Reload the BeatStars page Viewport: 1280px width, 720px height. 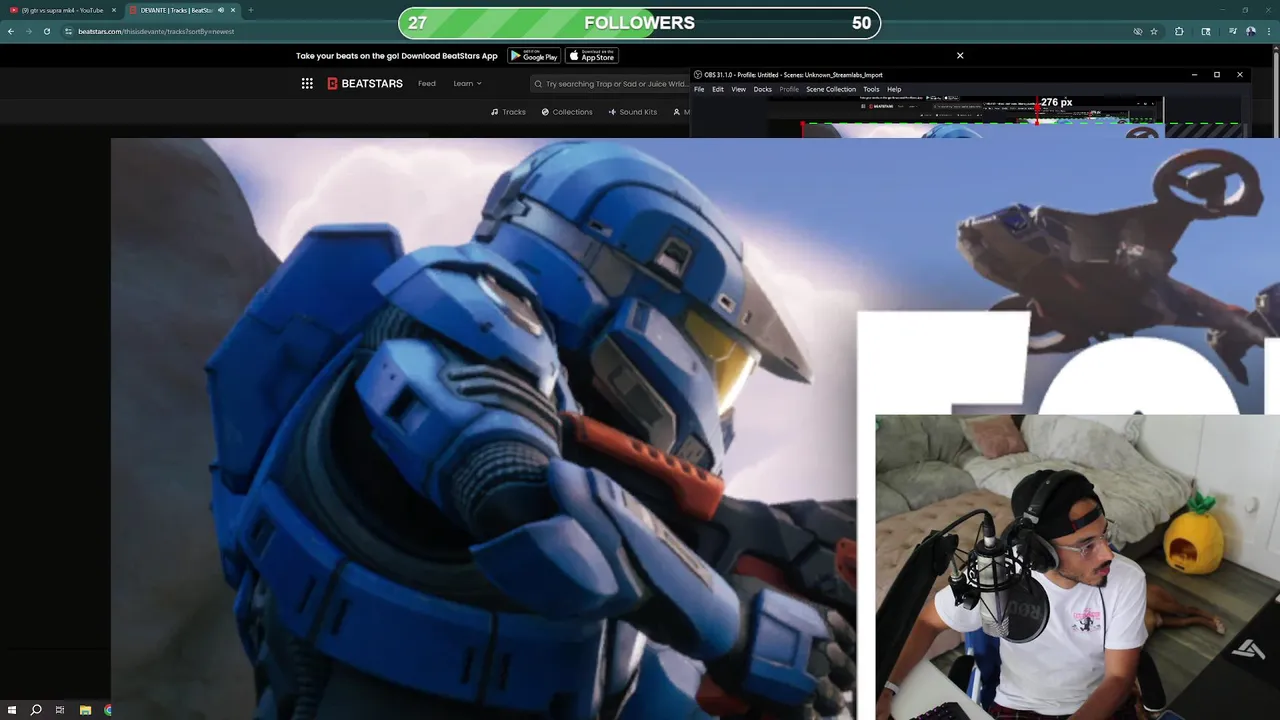[x=46, y=31]
